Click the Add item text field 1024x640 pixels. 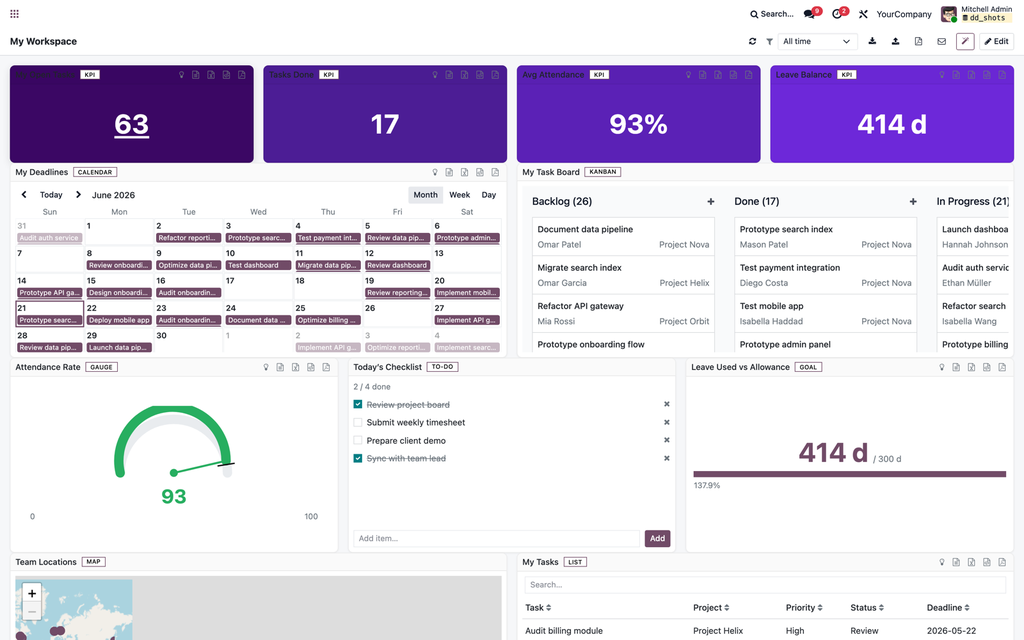point(496,538)
